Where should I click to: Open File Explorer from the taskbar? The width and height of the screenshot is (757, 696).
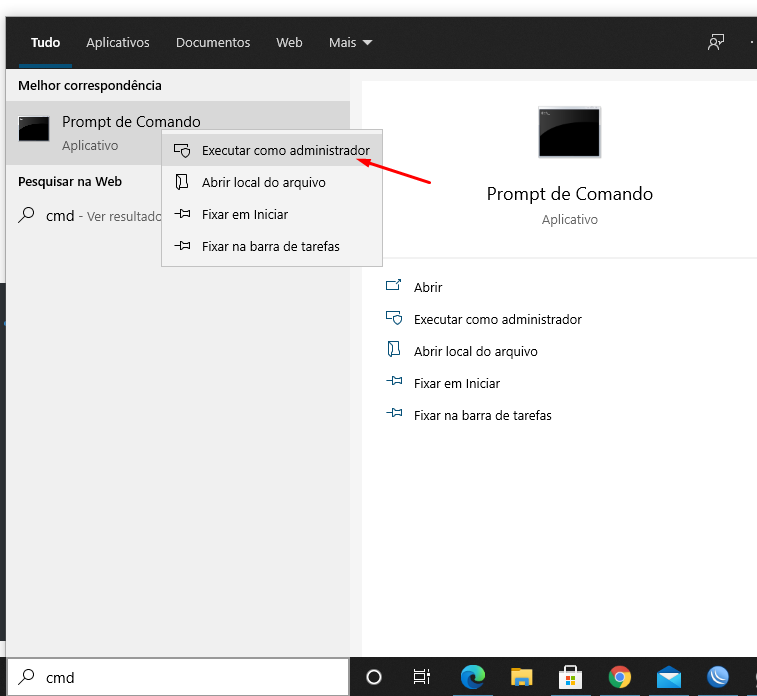521,677
